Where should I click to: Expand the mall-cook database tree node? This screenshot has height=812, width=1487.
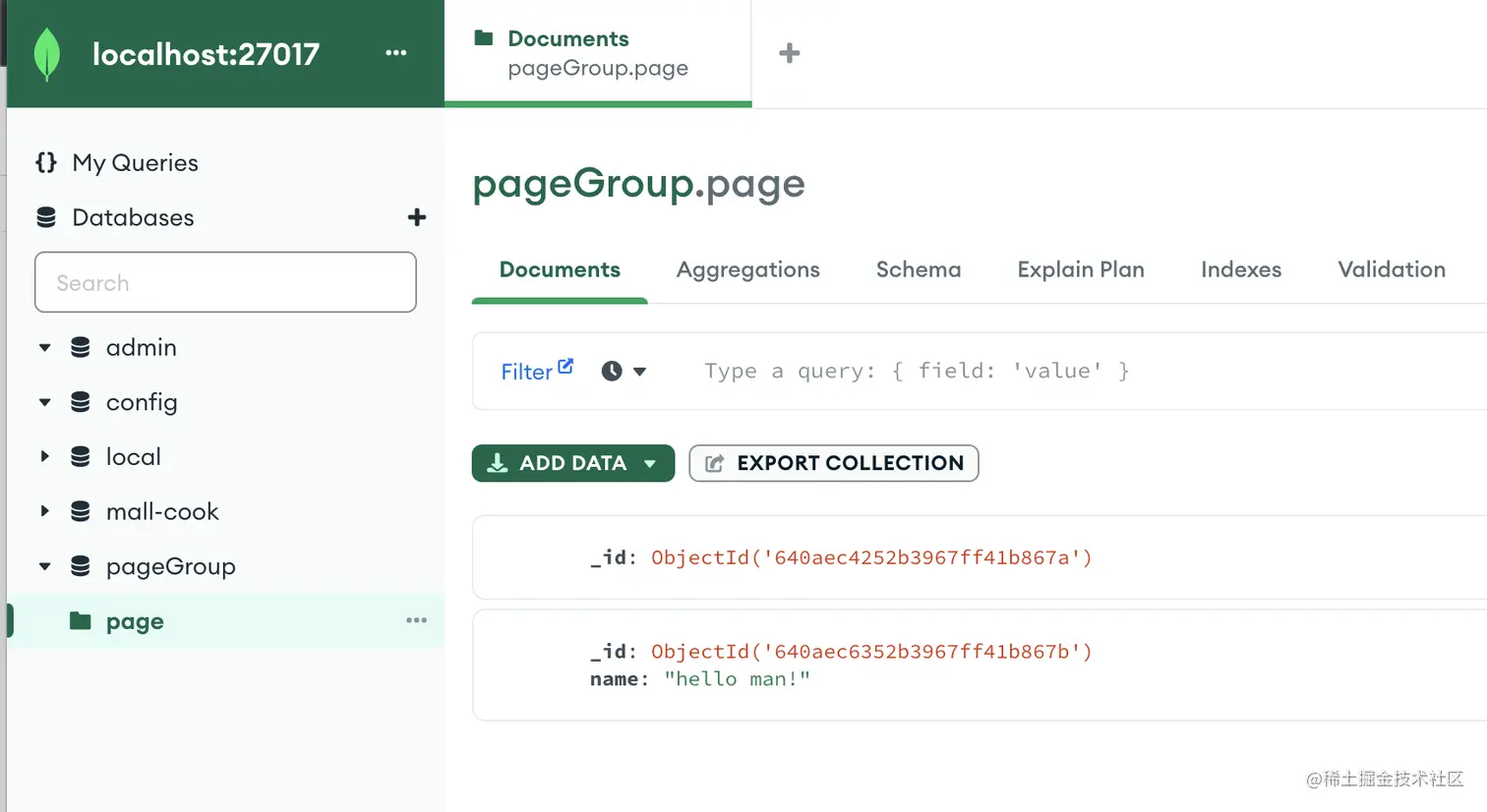click(45, 511)
